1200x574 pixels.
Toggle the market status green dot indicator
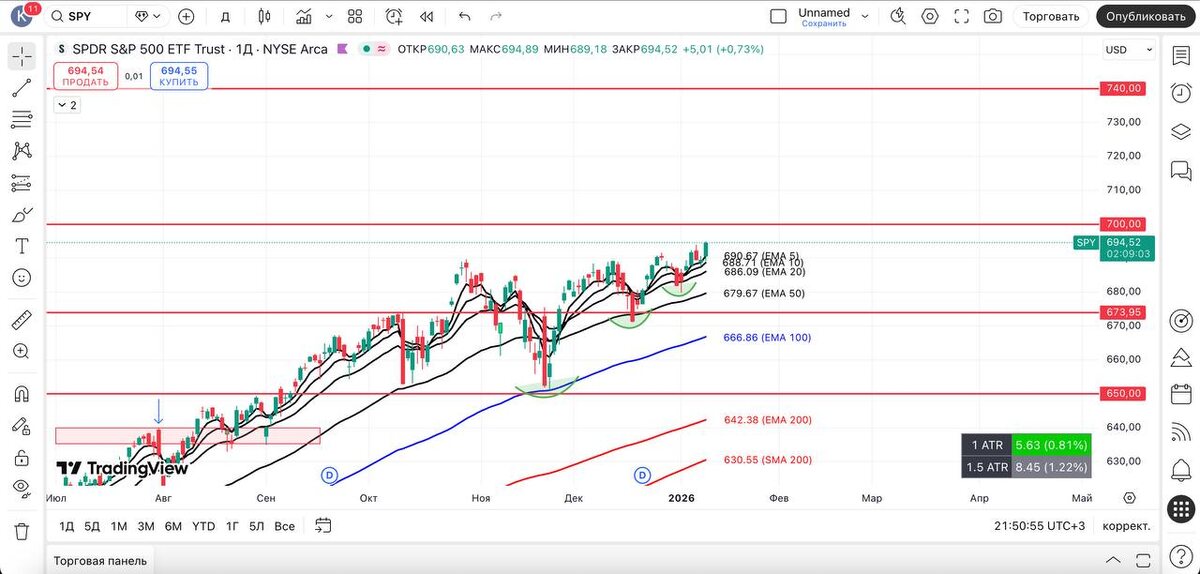tap(368, 49)
